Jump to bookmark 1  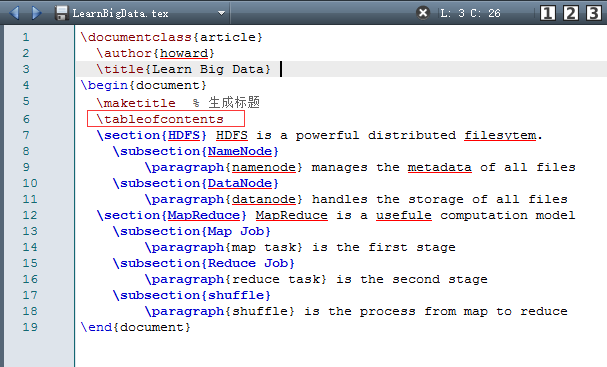tap(547, 13)
